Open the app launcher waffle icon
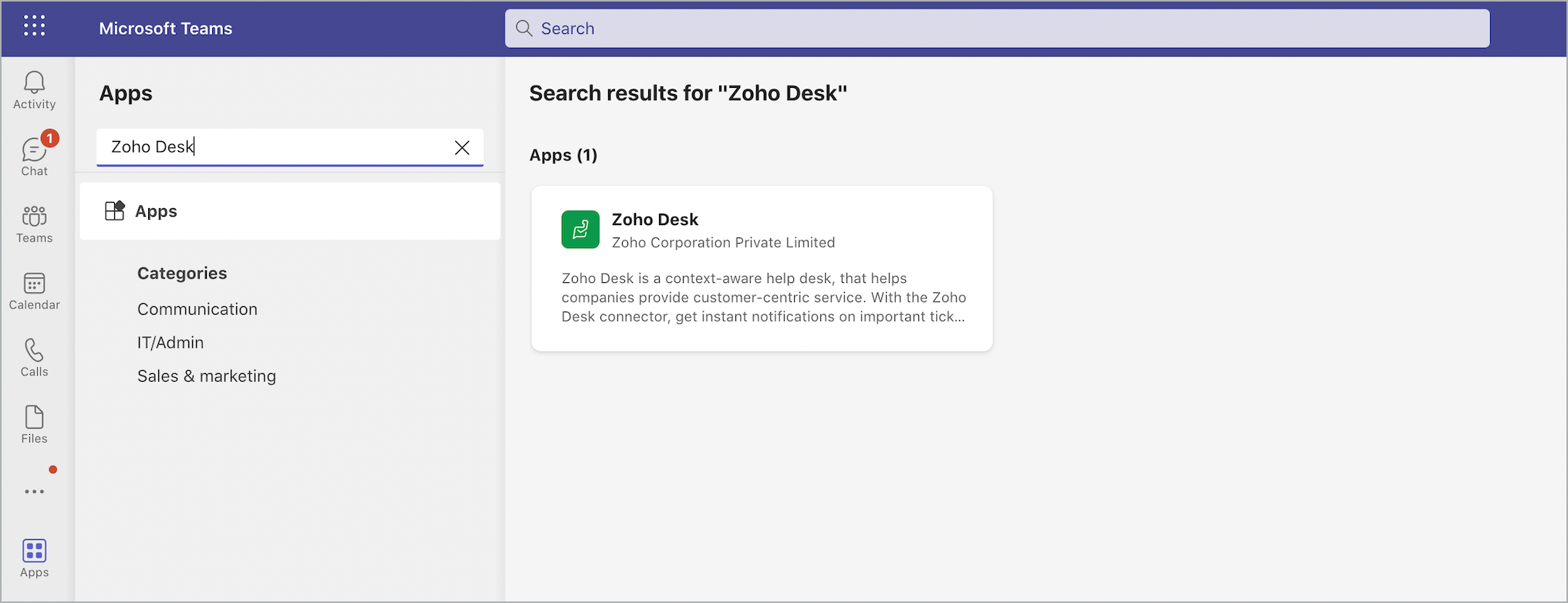 point(34,26)
